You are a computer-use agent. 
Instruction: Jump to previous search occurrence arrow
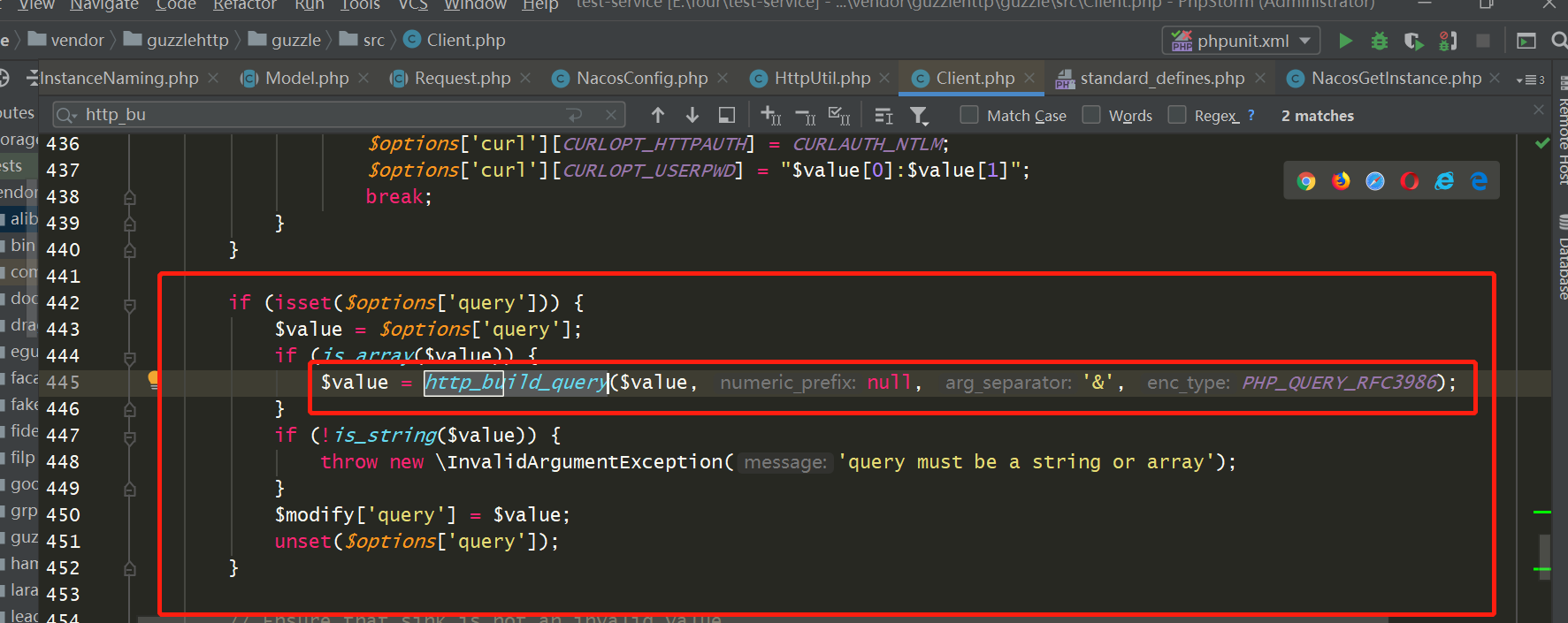pyautogui.click(x=657, y=115)
